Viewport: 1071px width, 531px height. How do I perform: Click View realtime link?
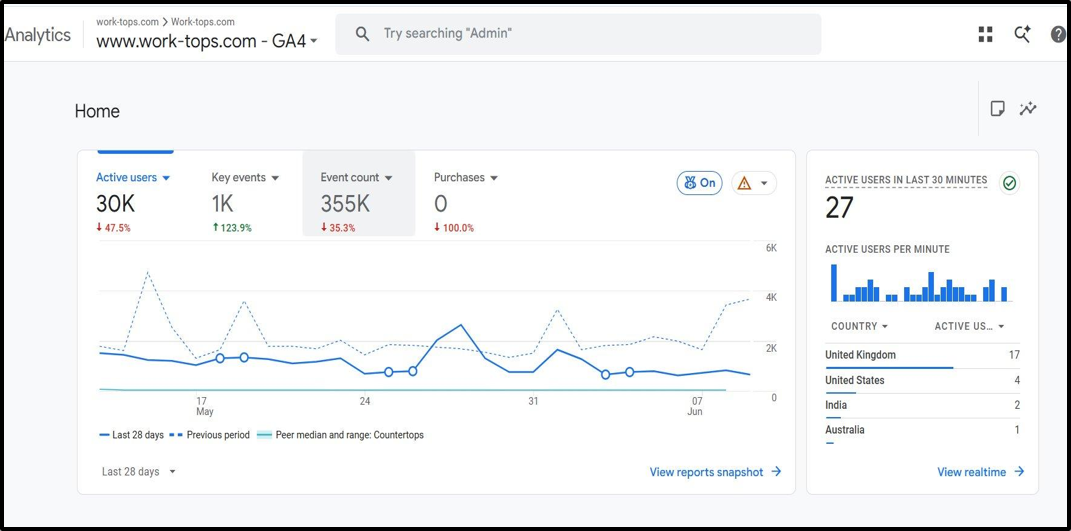coord(981,472)
